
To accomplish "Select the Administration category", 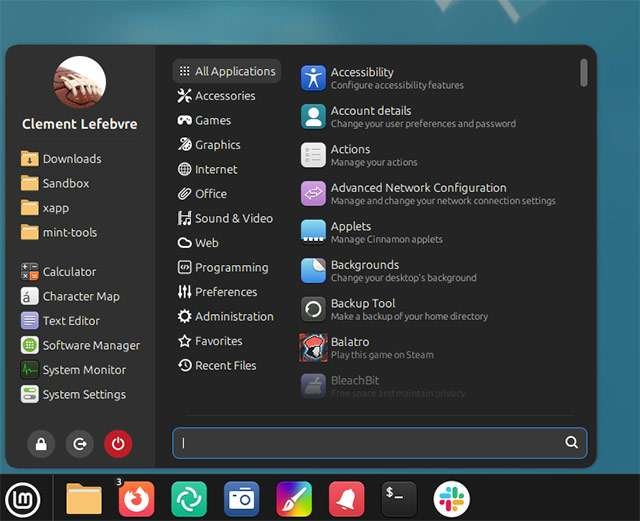I will 225,316.
